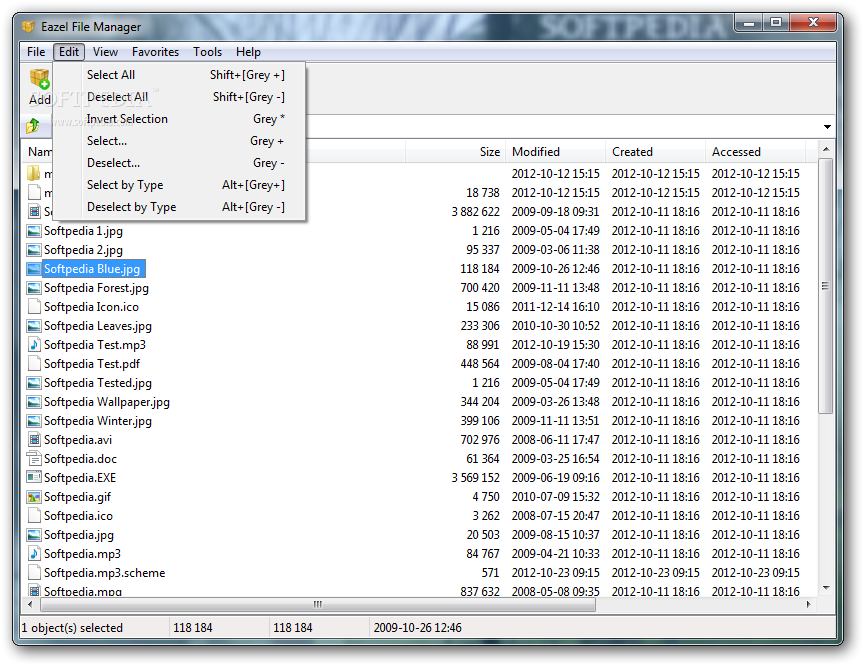Click modified date 2011-12-14 16:10
The width and height of the screenshot is (864, 666).
(x=555, y=307)
